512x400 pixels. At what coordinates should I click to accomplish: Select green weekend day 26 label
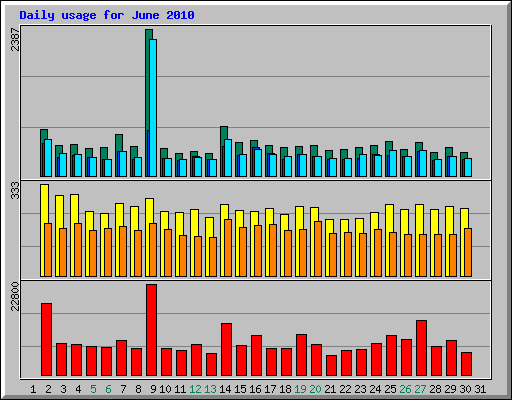point(405,389)
